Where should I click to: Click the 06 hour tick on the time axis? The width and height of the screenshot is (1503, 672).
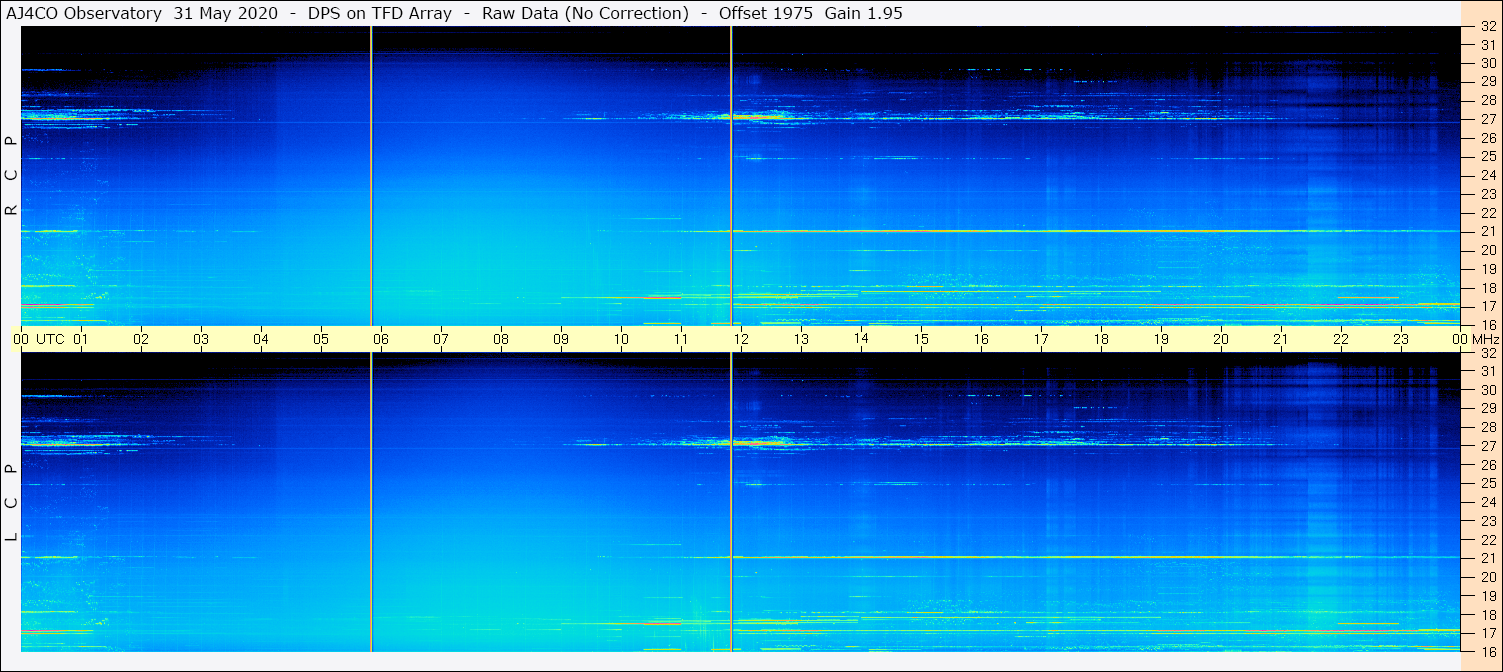coord(381,340)
